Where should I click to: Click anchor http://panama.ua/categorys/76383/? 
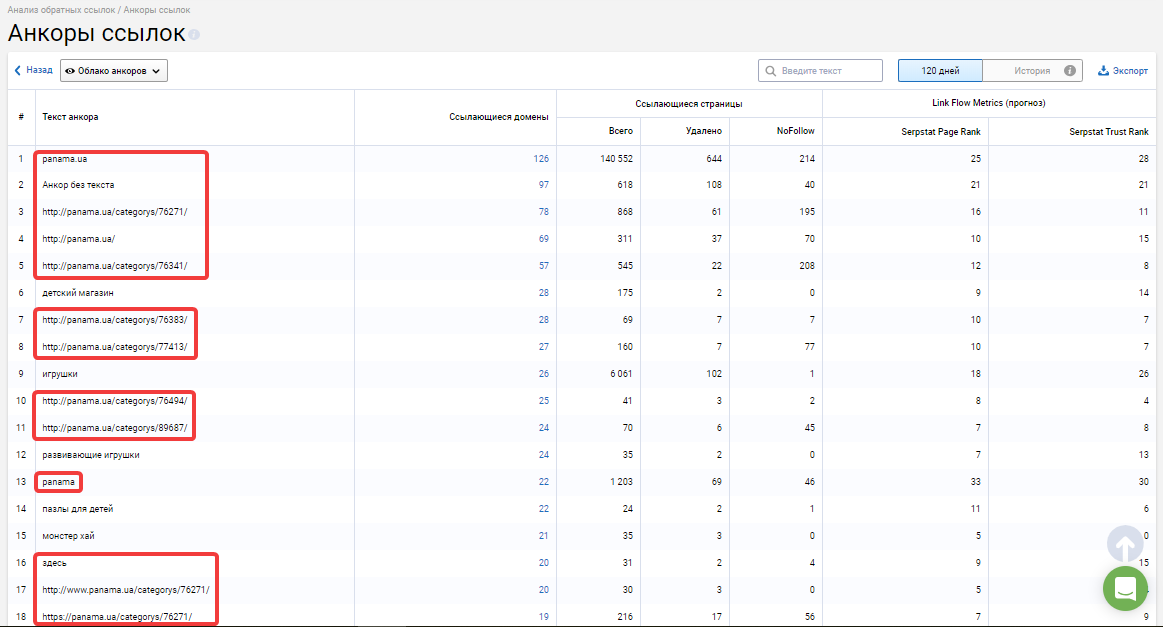pyautogui.click(x=114, y=320)
